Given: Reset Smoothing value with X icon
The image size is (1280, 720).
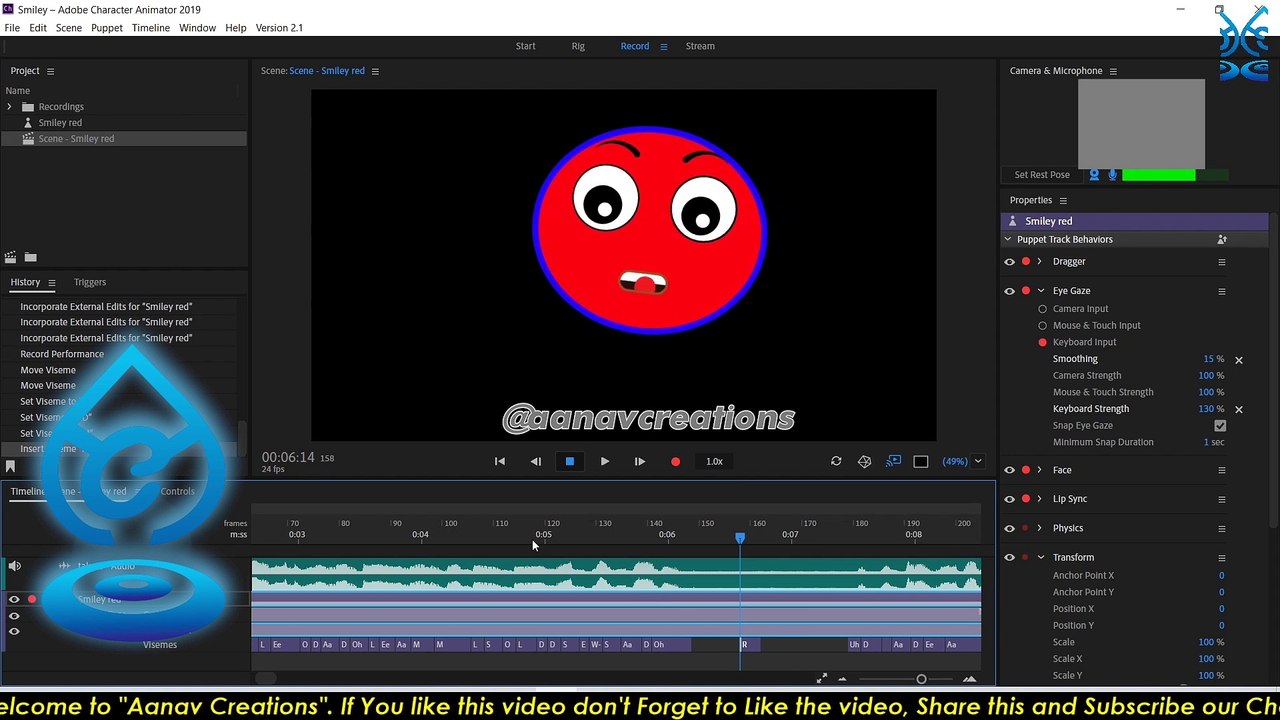Looking at the screenshot, I should (x=1239, y=360).
